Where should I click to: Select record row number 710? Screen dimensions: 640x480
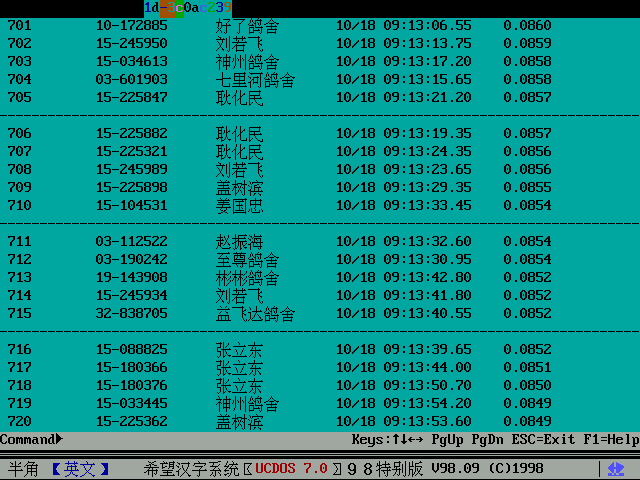19,205
